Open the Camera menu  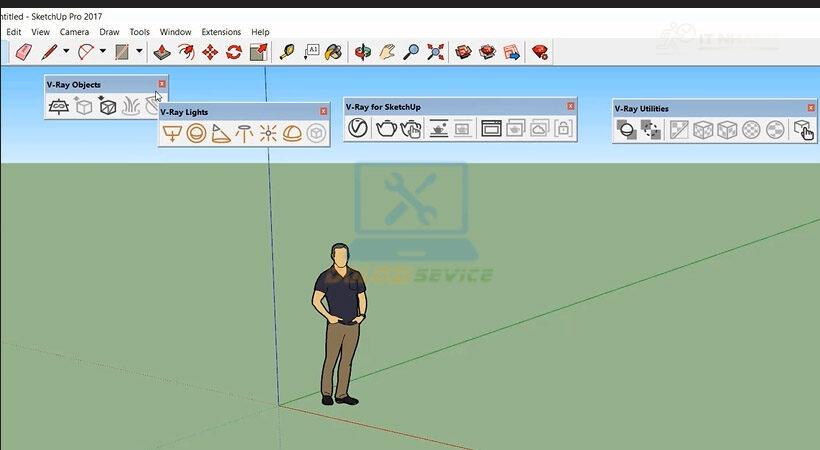(74, 32)
